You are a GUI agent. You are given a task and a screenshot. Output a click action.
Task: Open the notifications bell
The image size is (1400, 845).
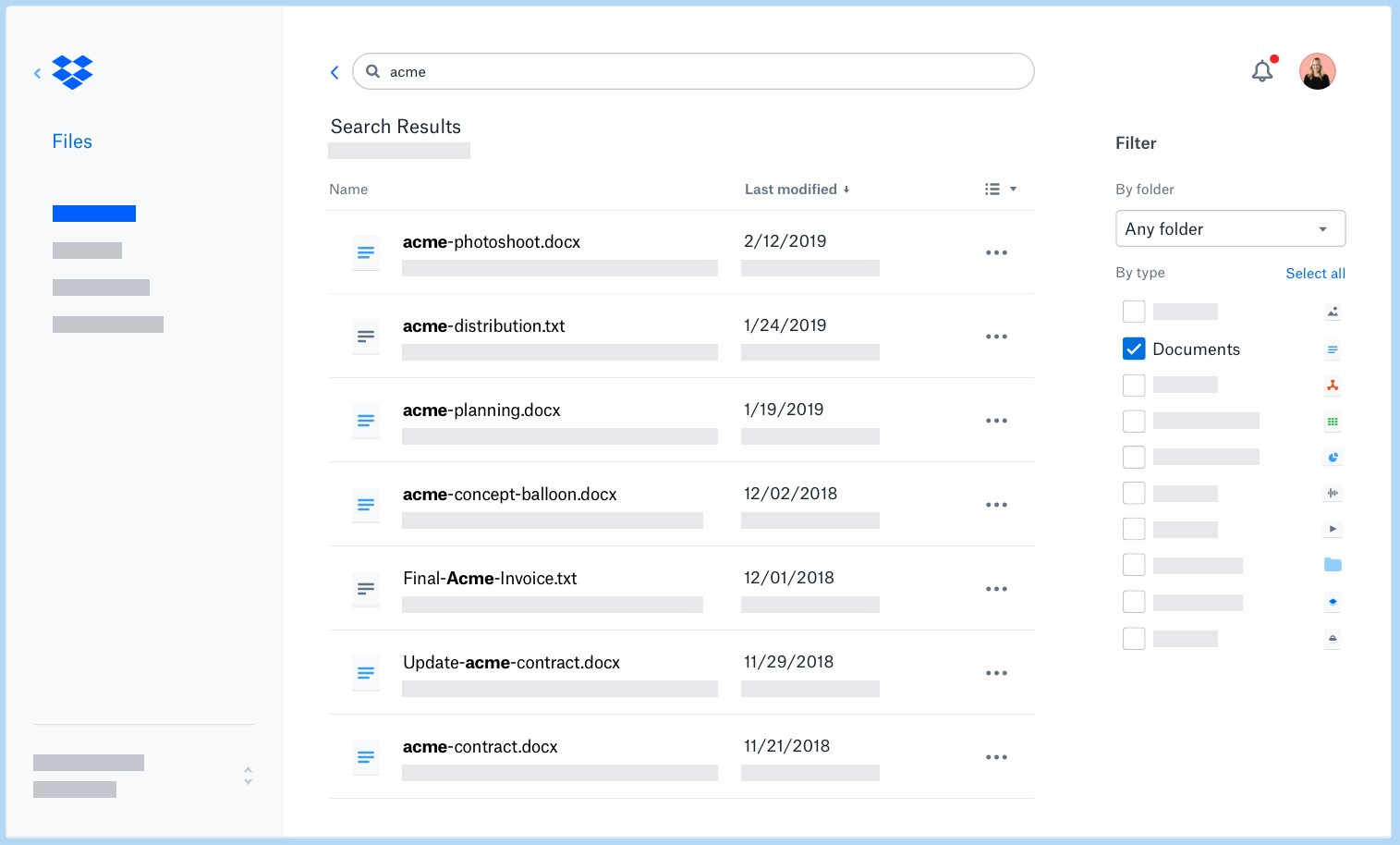tap(1261, 71)
